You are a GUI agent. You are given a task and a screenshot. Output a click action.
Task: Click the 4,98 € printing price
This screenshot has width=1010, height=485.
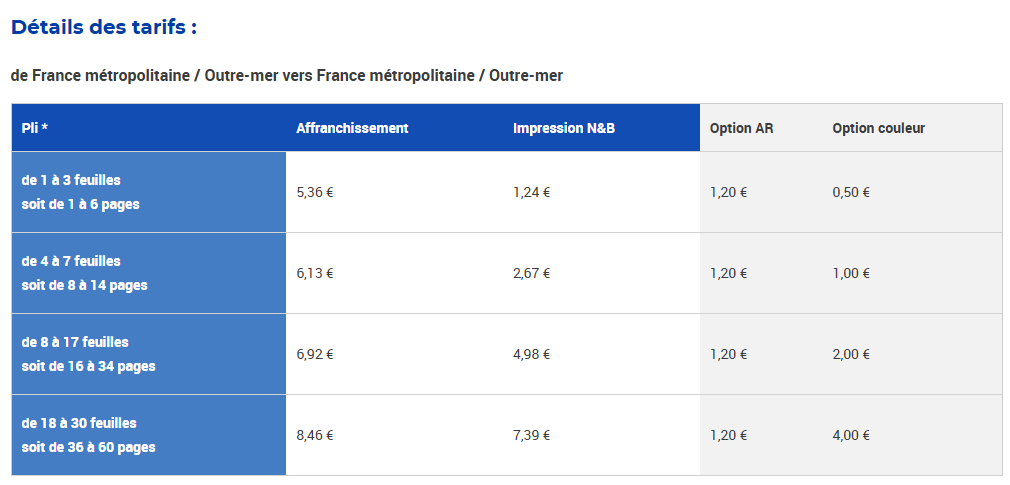point(531,354)
